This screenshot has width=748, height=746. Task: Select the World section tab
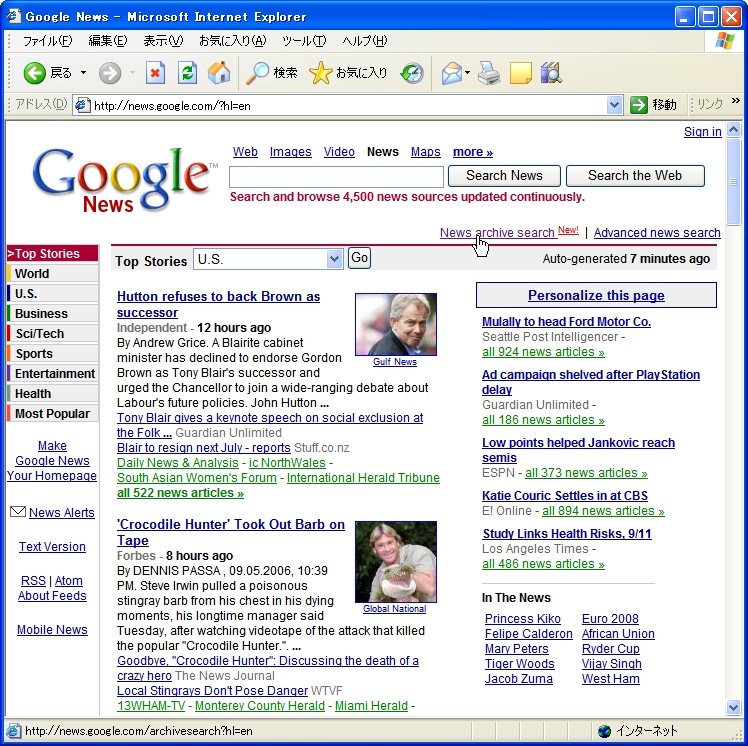pos(52,274)
